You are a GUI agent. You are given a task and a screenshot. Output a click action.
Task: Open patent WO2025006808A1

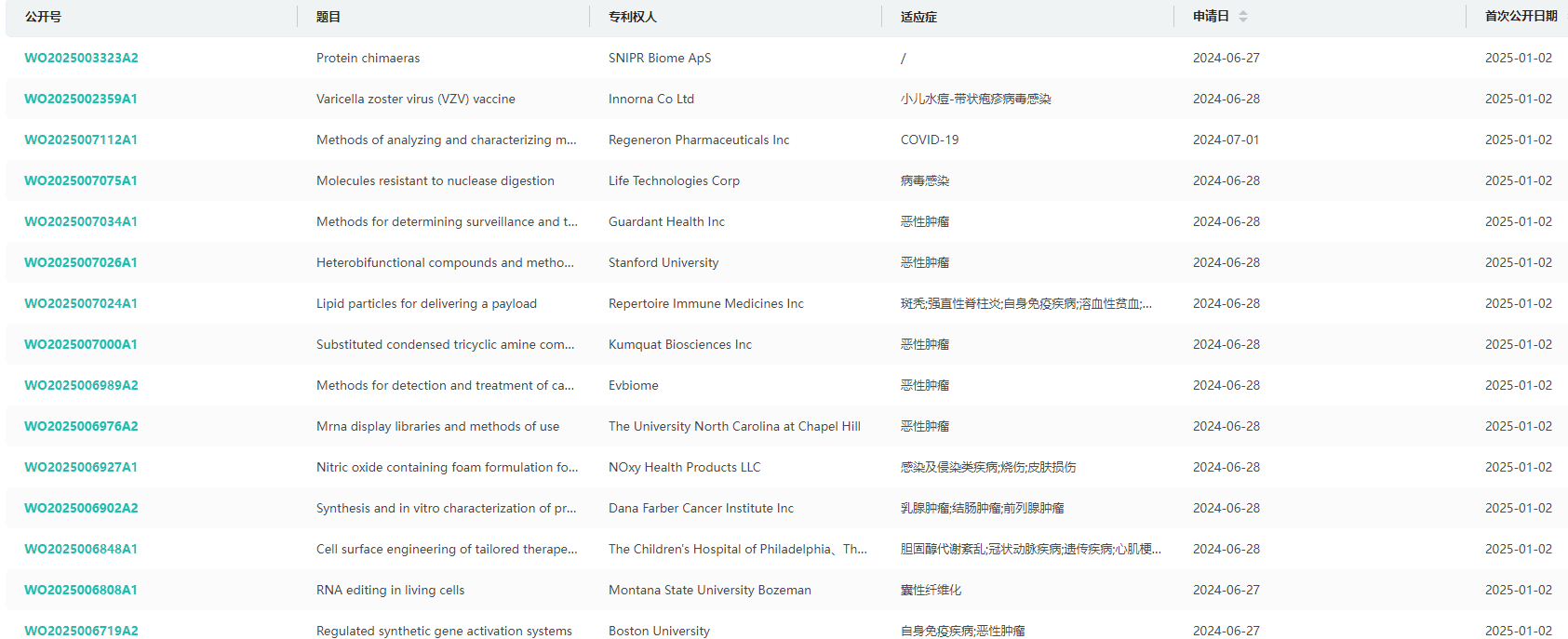(81, 590)
